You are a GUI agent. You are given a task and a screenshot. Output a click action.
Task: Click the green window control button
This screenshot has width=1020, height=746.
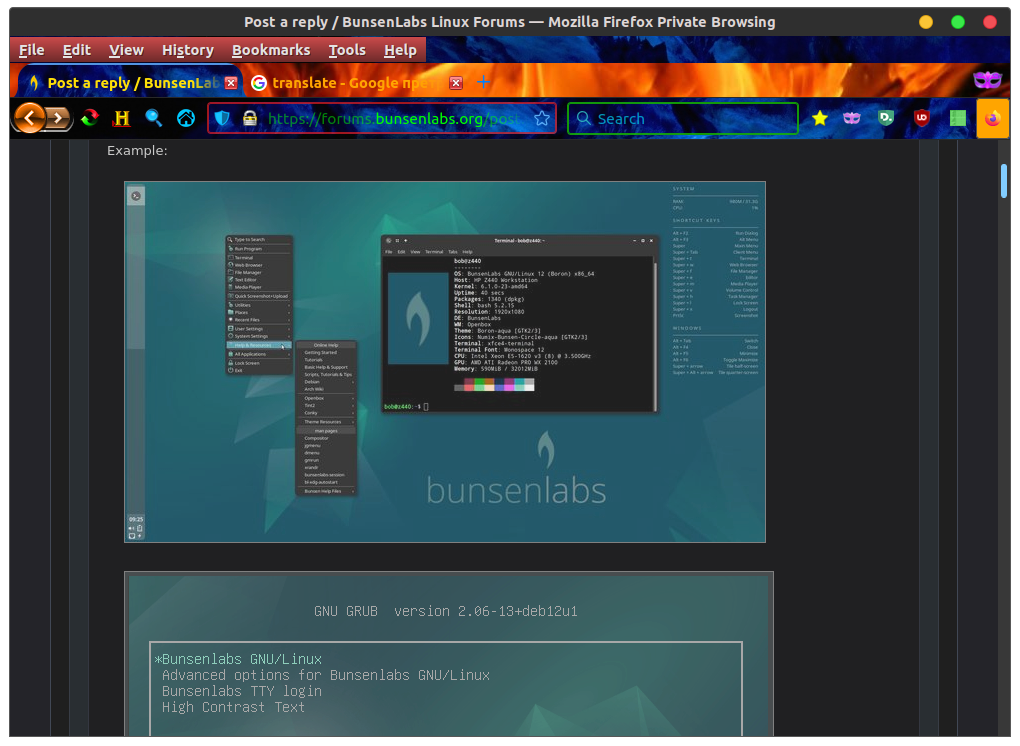click(958, 22)
